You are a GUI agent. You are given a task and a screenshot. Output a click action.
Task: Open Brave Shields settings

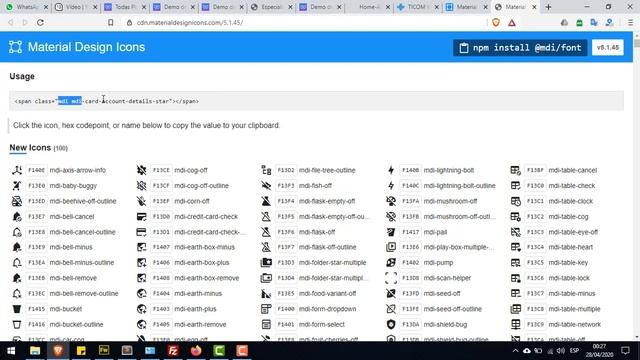tap(496, 22)
